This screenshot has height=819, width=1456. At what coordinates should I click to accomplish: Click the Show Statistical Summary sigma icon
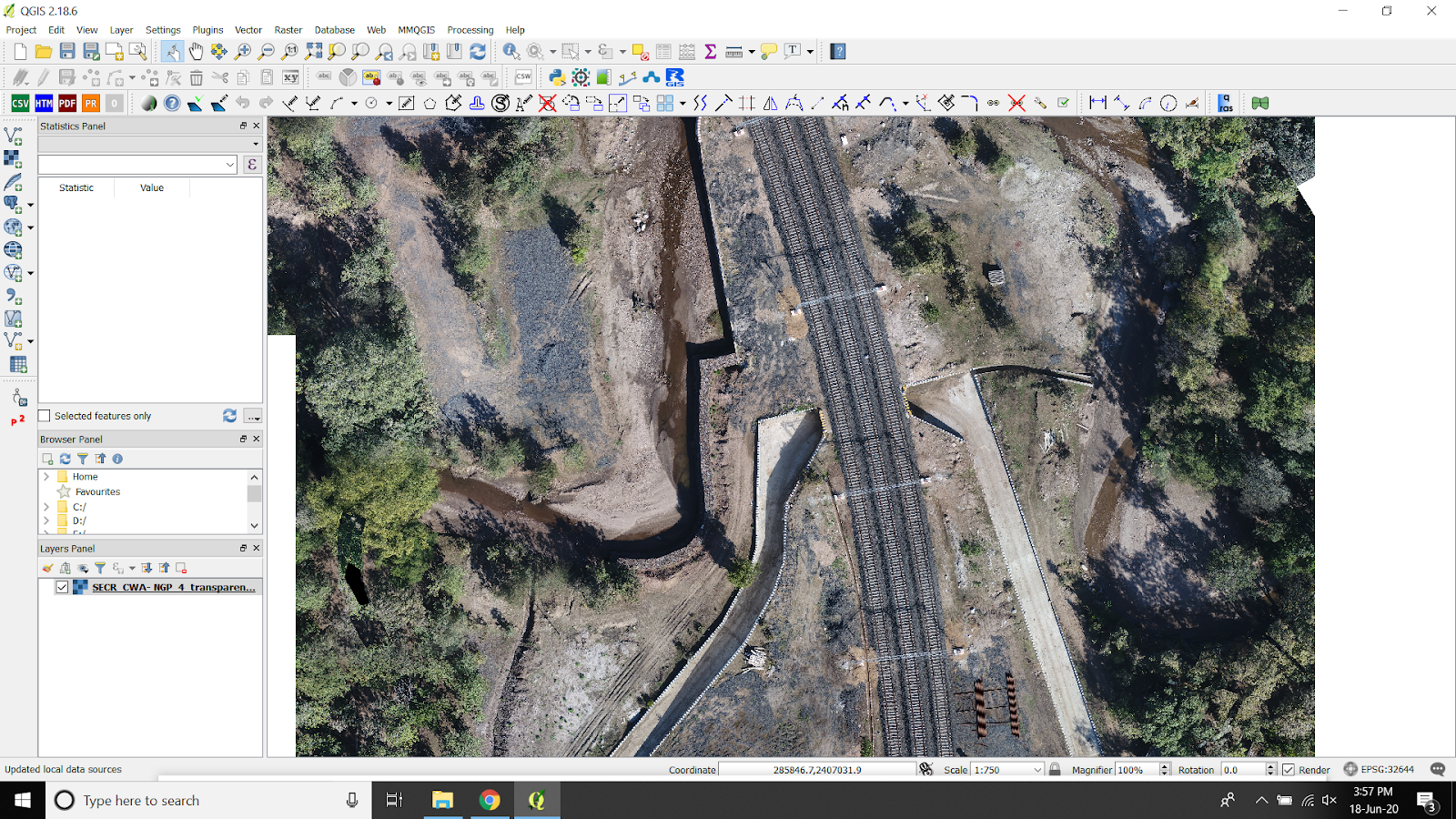711,52
